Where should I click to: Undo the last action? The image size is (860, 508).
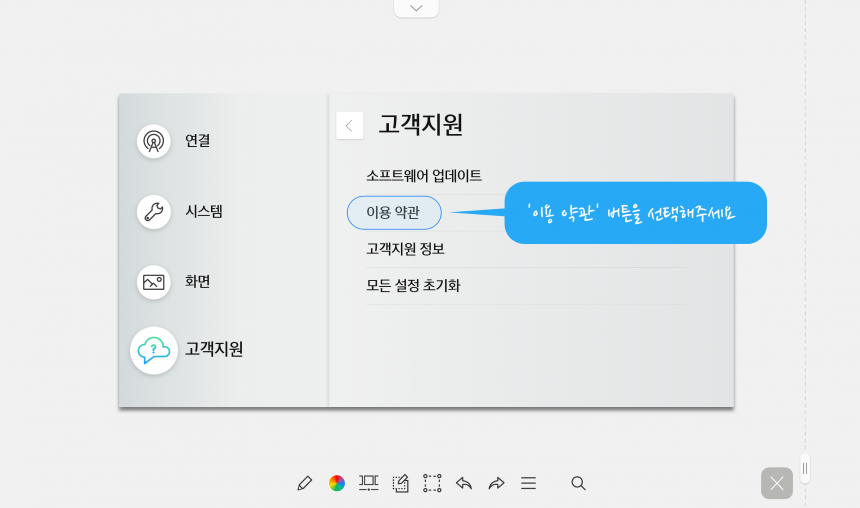coord(464,483)
